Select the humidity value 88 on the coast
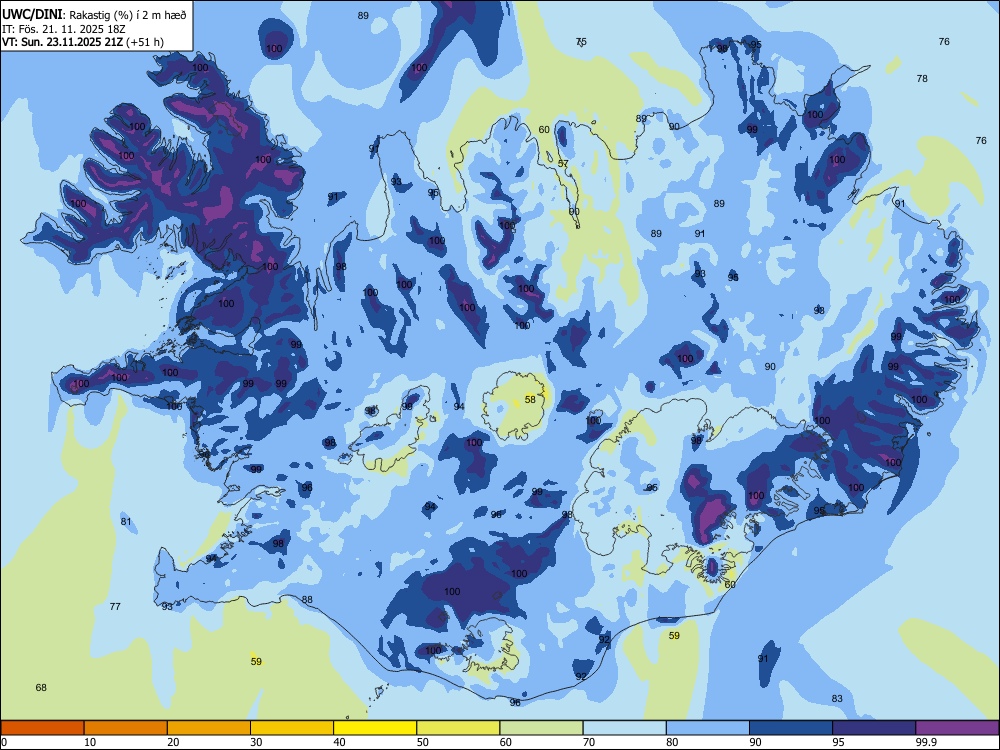This screenshot has width=1000, height=750. pyautogui.click(x=307, y=599)
